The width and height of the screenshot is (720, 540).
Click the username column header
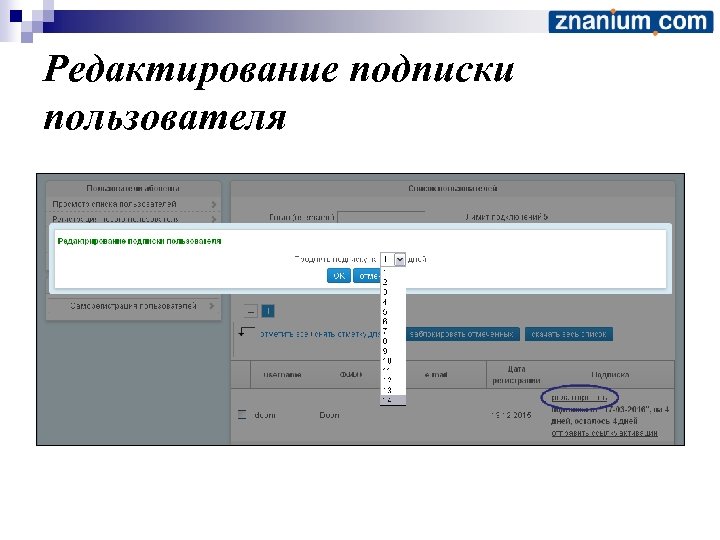pos(282,375)
